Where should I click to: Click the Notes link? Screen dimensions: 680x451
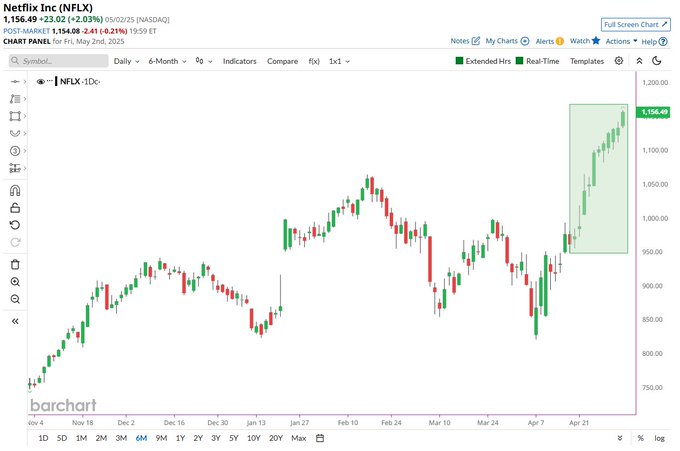[x=460, y=41]
